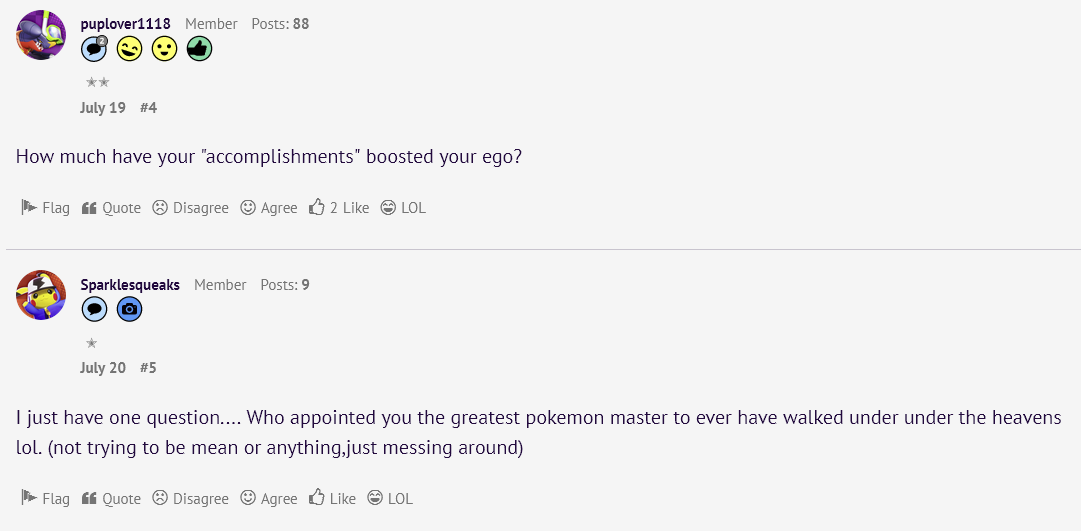Open puplover1118 username profile link
The height and width of the screenshot is (531, 1081).
coord(125,24)
